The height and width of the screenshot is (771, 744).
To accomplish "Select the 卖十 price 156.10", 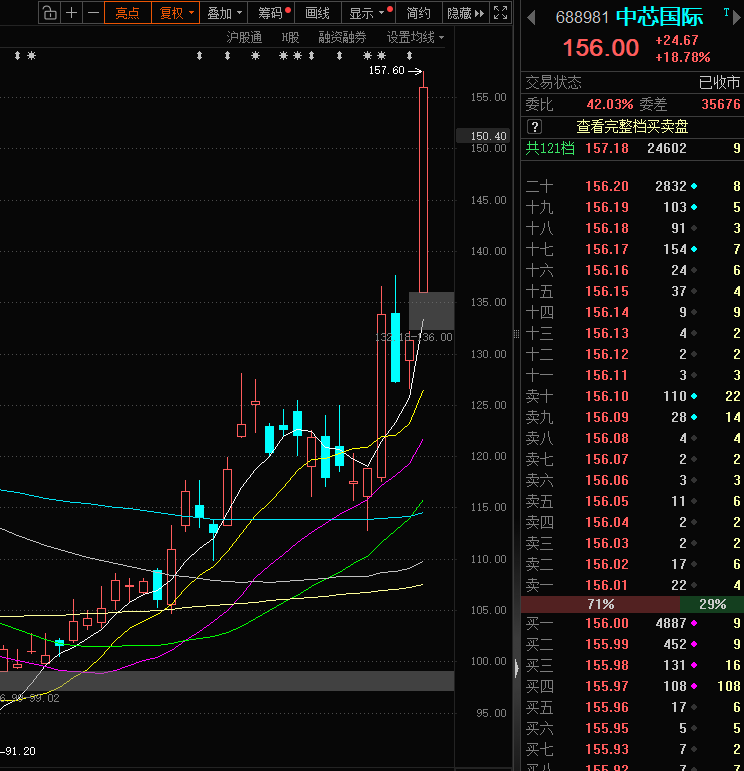I will [607, 396].
